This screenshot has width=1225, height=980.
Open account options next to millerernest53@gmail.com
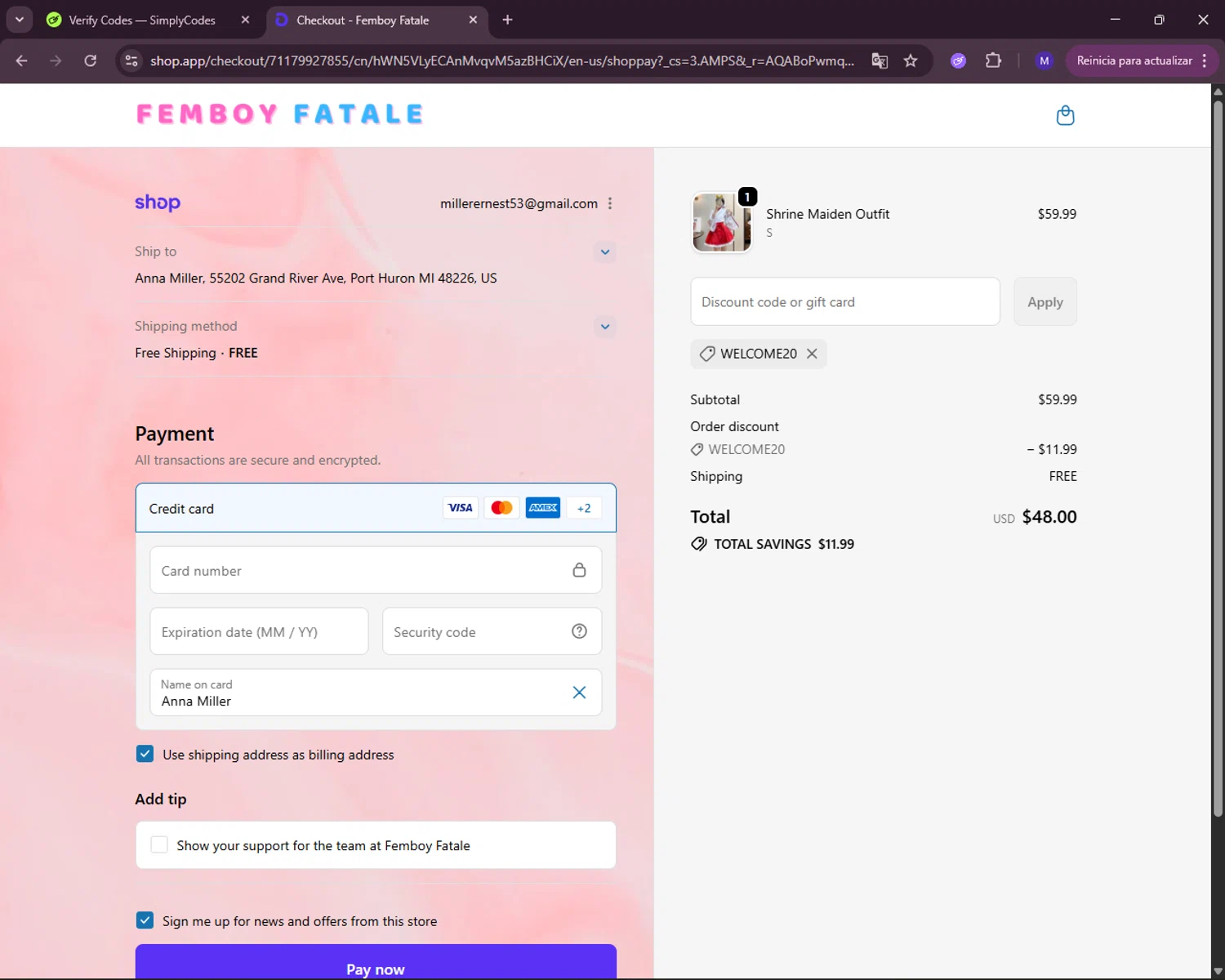point(610,203)
